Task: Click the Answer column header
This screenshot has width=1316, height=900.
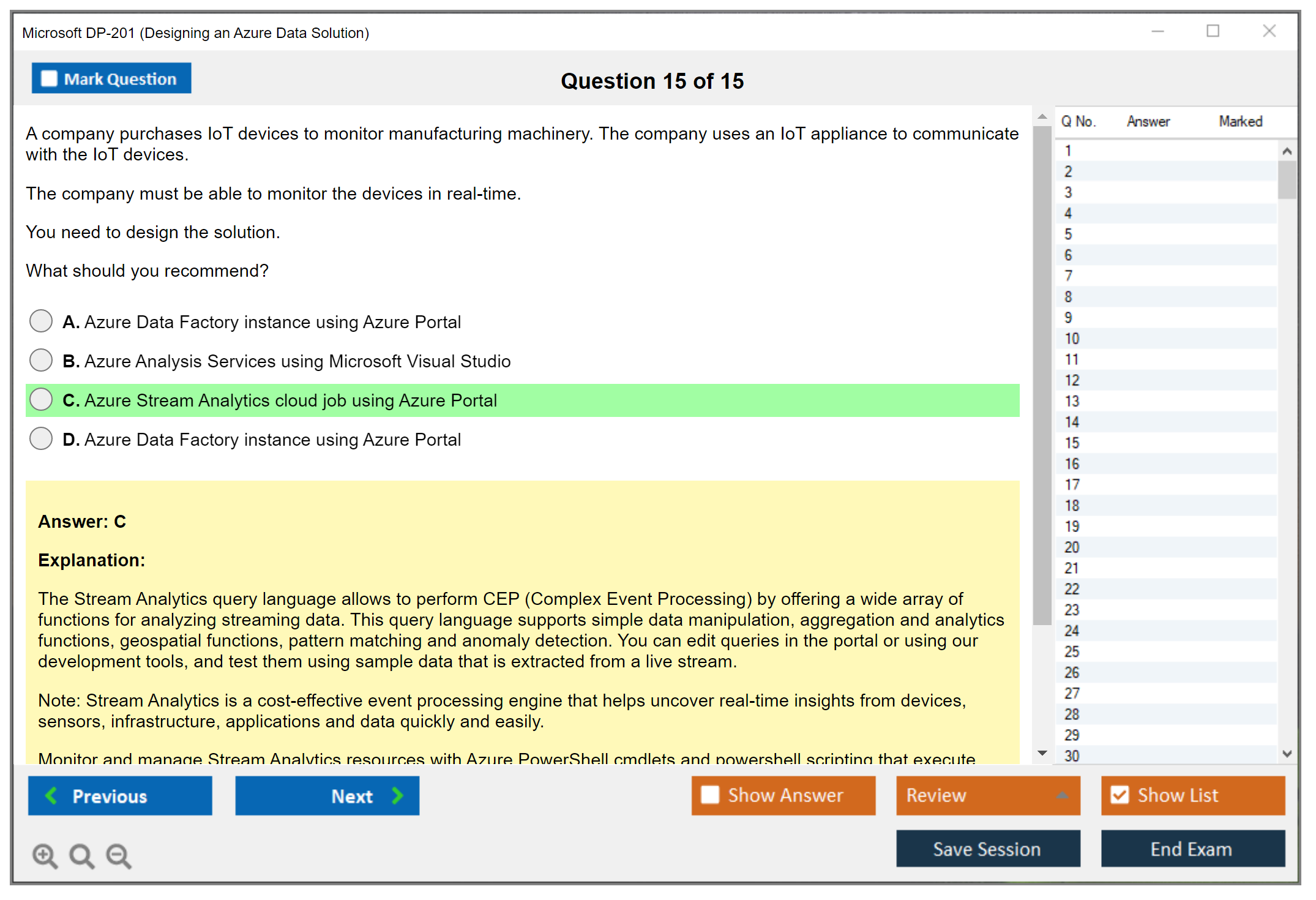Action: pos(1148,121)
